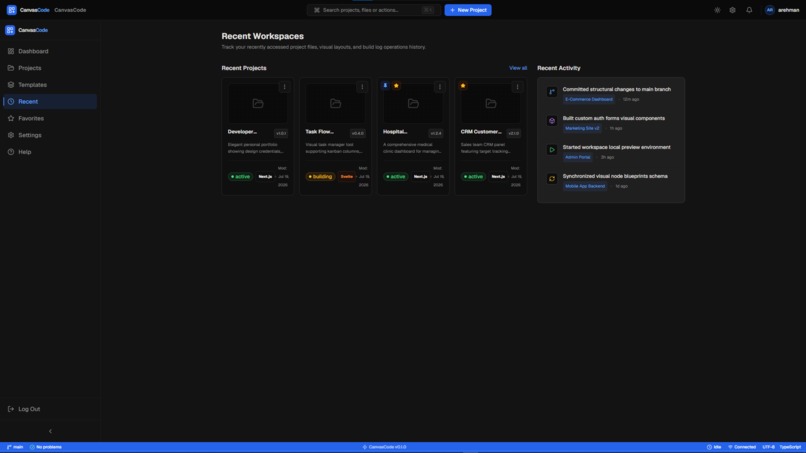806x453 pixels.
Task: Click 'Synchronized visual node blueprints schema' activity
Action: [615, 176]
